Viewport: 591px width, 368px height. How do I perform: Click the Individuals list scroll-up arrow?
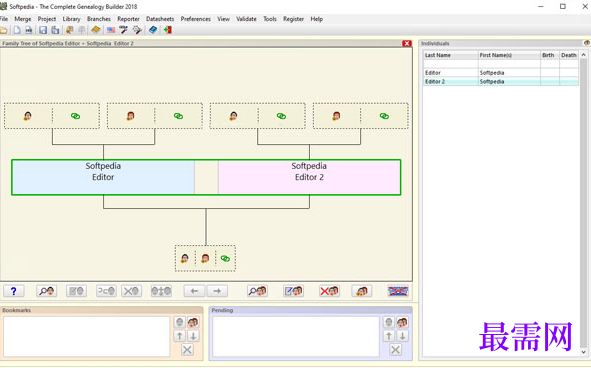point(583,55)
